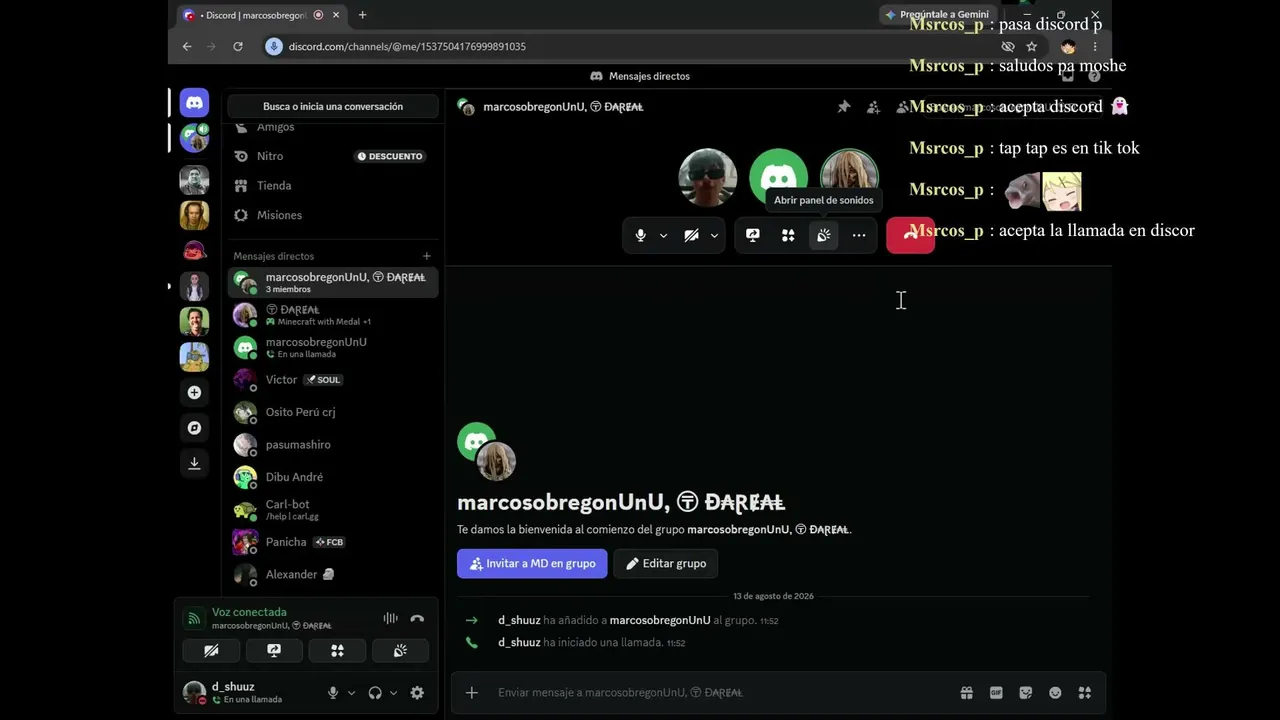Open the Carl-bot direct message

pos(333,510)
